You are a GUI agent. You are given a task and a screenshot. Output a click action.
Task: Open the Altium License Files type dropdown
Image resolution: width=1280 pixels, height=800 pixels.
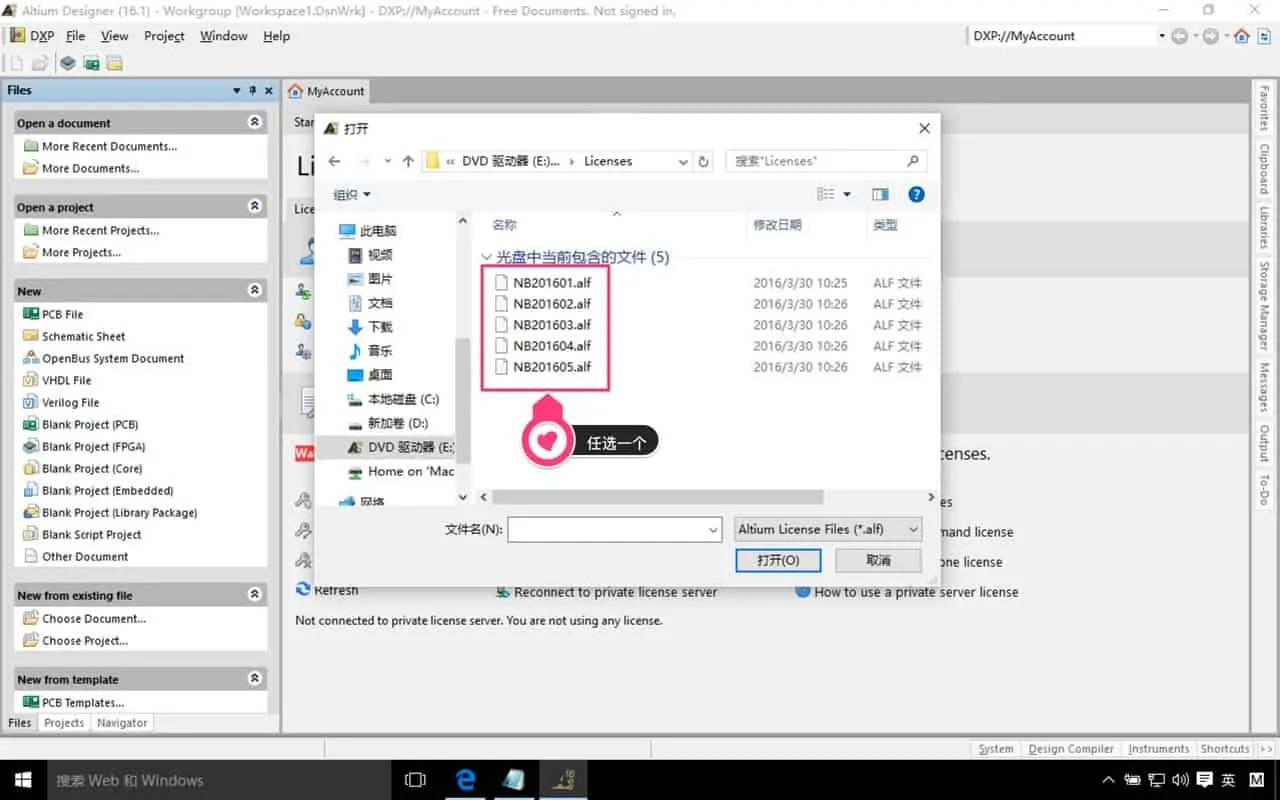[x=828, y=530]
